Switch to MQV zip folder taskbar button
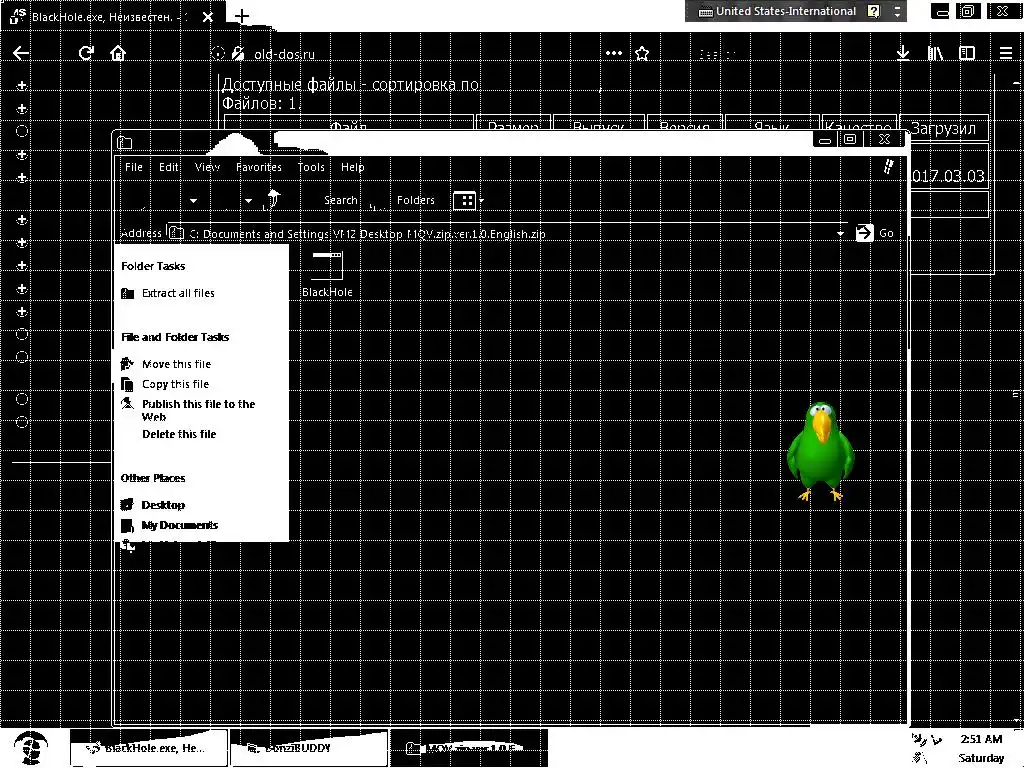This screenshot has height=768, width=1024. [468, 748]
